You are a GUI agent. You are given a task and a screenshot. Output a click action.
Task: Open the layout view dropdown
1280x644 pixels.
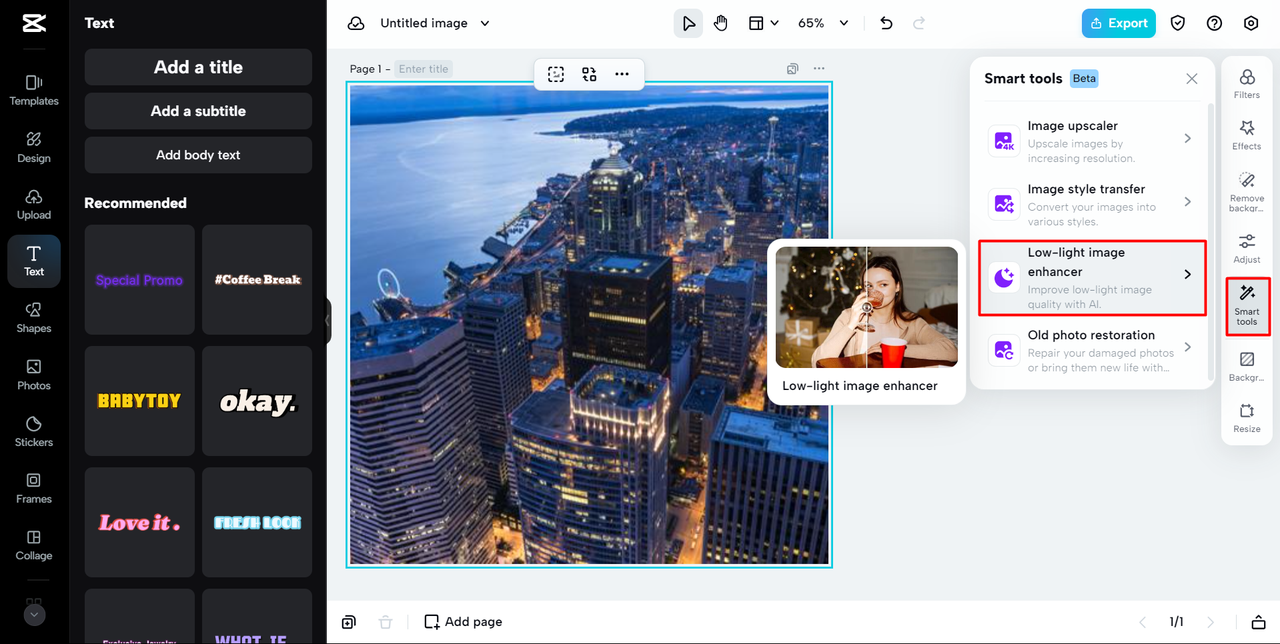click(764, 23)
